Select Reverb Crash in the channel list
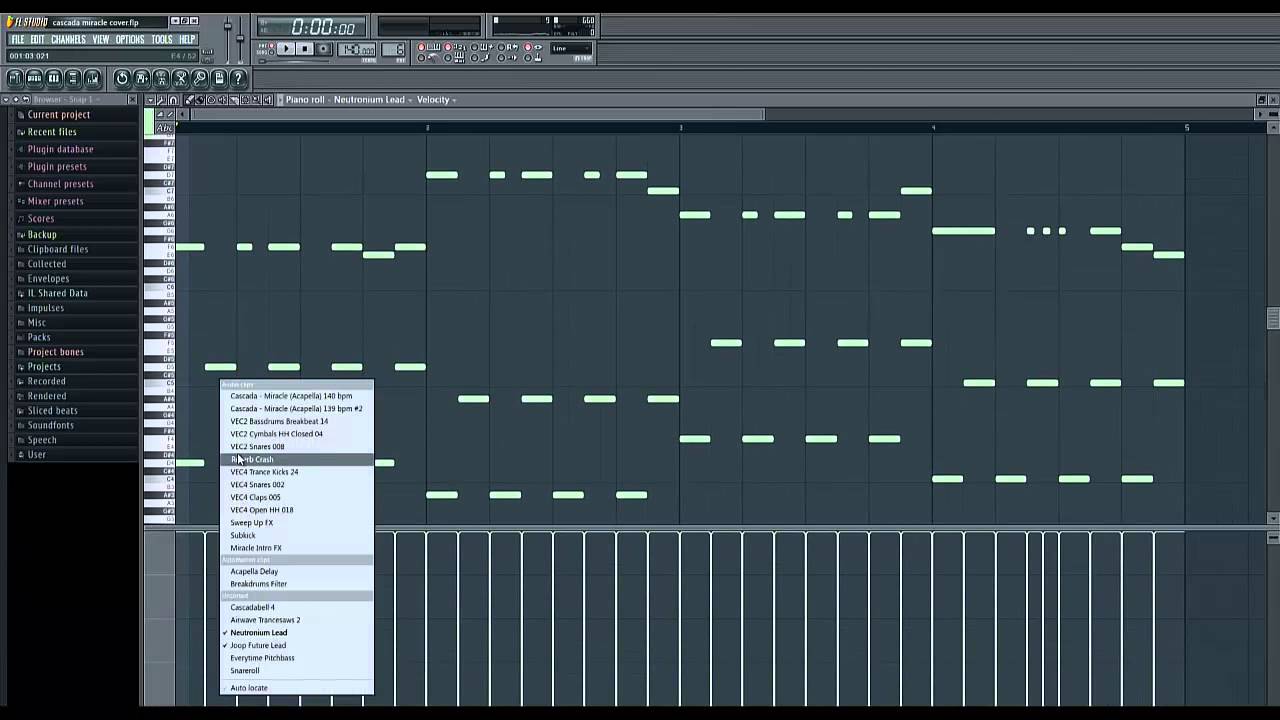 coord(297,459)
